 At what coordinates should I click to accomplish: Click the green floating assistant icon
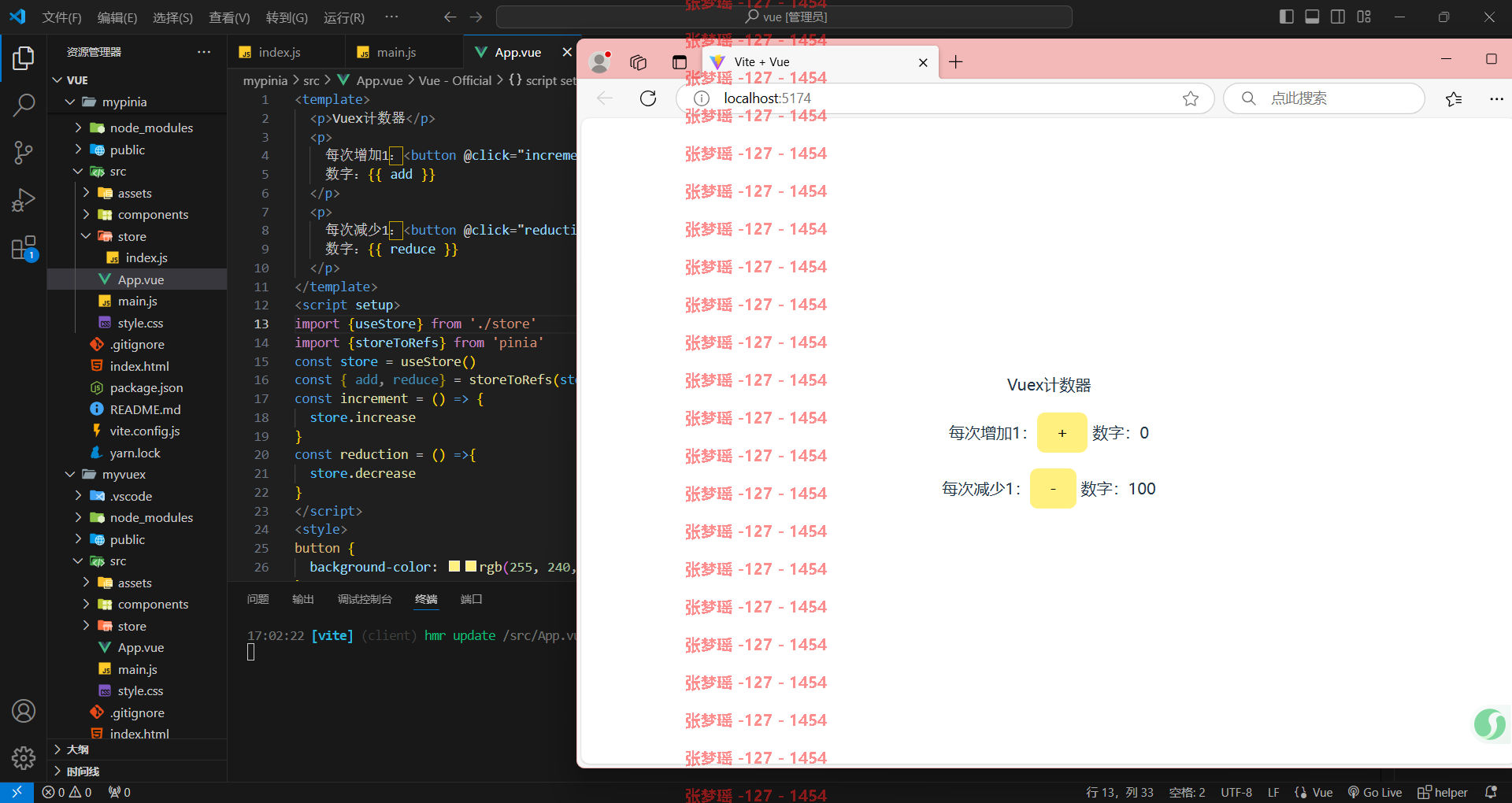coord(1490,723)
